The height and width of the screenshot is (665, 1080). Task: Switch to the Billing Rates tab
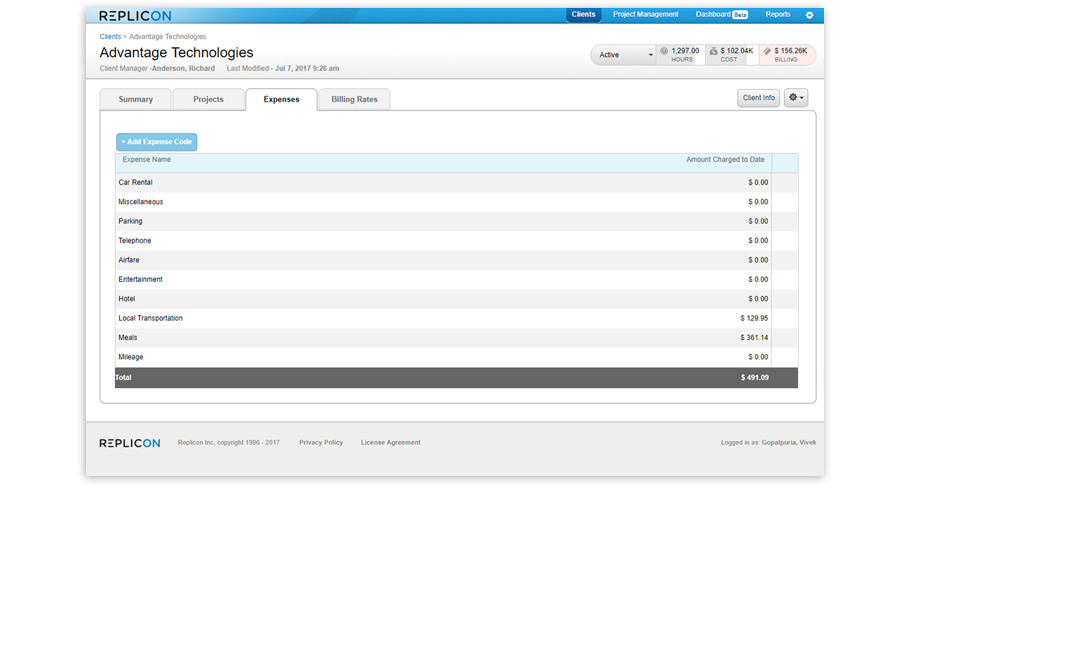(x=354, y=99)
